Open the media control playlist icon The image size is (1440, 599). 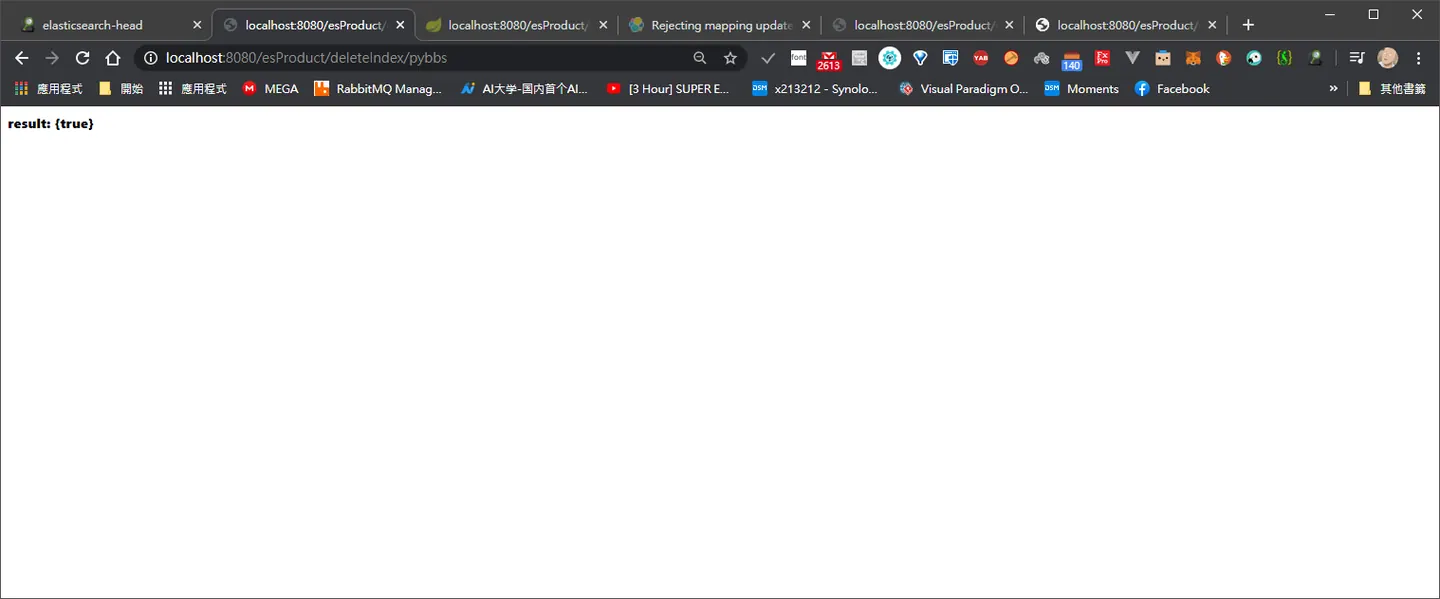coord(1357,58)
